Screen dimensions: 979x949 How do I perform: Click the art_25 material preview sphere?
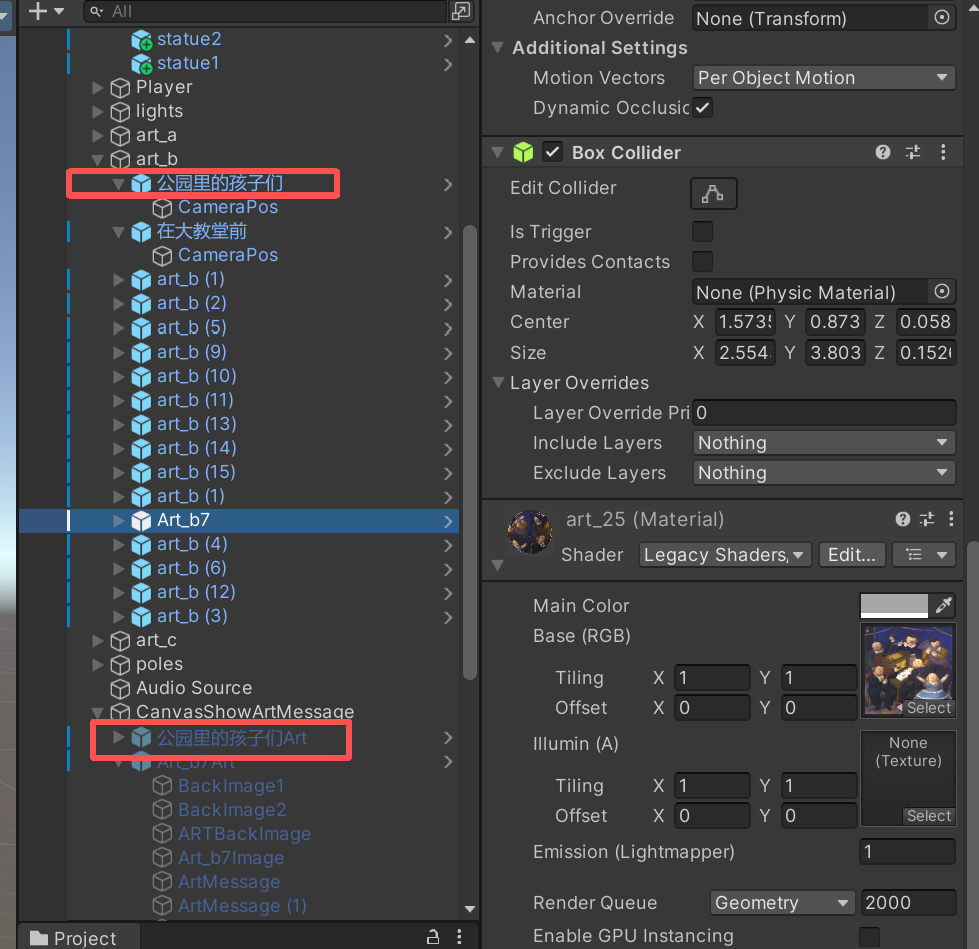point(529,532)
